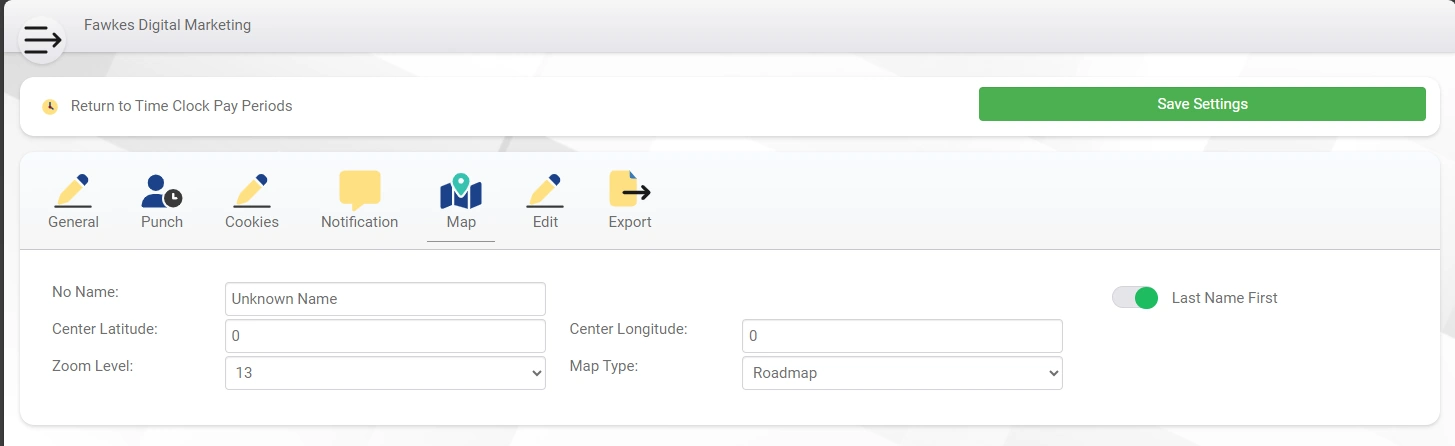Open the Punch user-clock icon
Screen dimensions: 1455x446
coord(162,190)
